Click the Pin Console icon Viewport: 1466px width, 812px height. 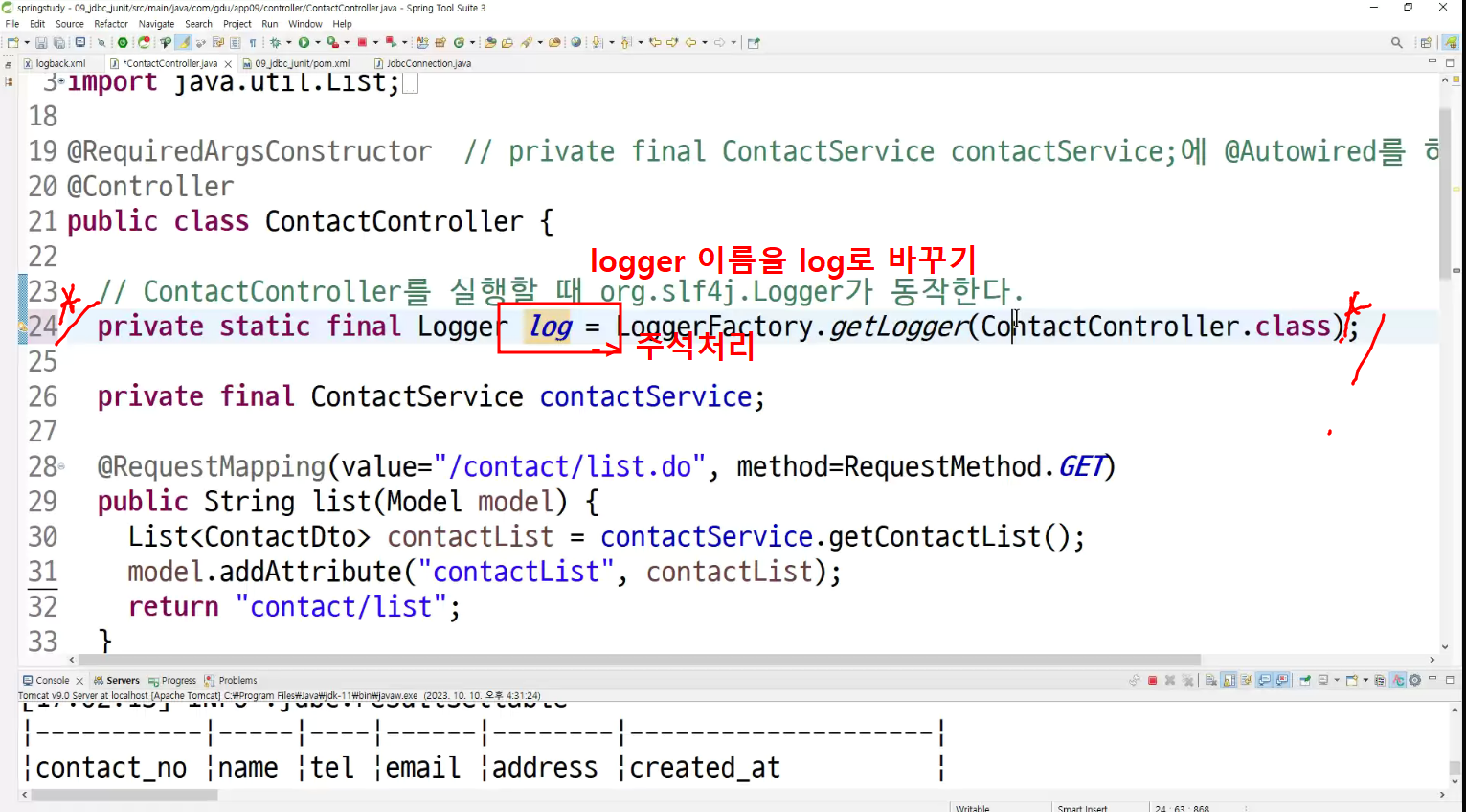coord(1305,680)
